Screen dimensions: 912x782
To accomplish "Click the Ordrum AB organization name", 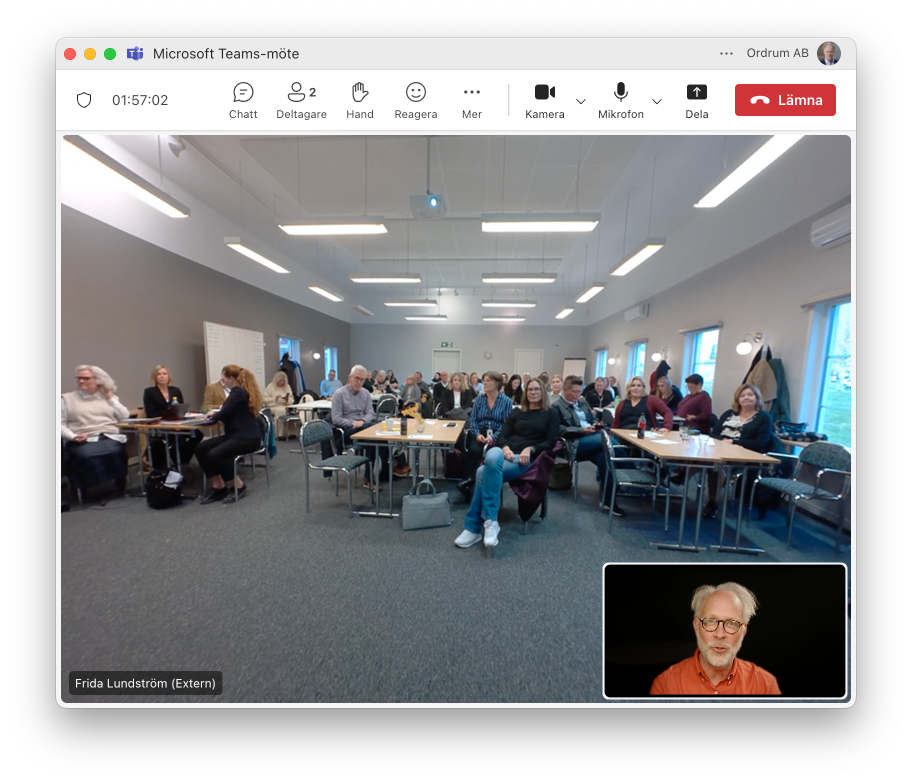I will tap(777, 54).
